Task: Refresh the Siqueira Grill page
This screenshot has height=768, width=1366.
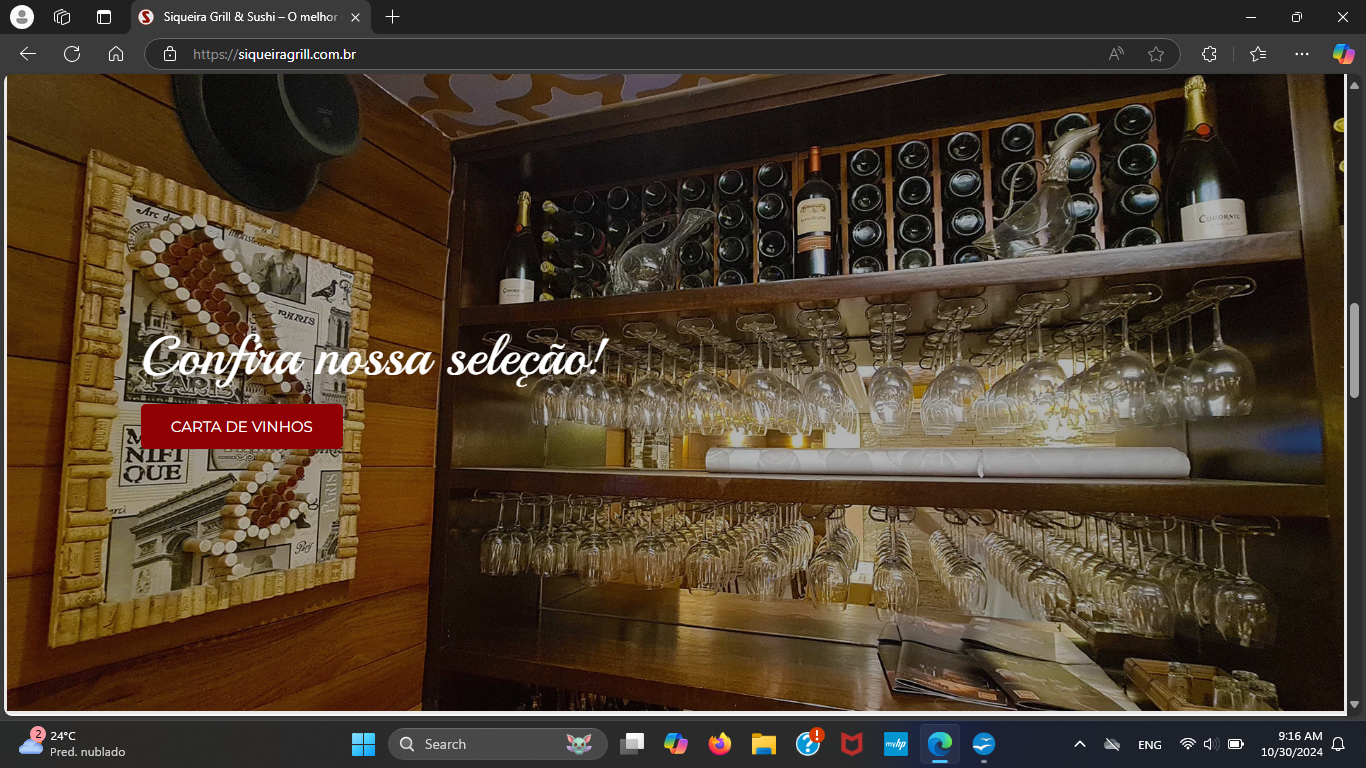Action: tap(72, 54)
